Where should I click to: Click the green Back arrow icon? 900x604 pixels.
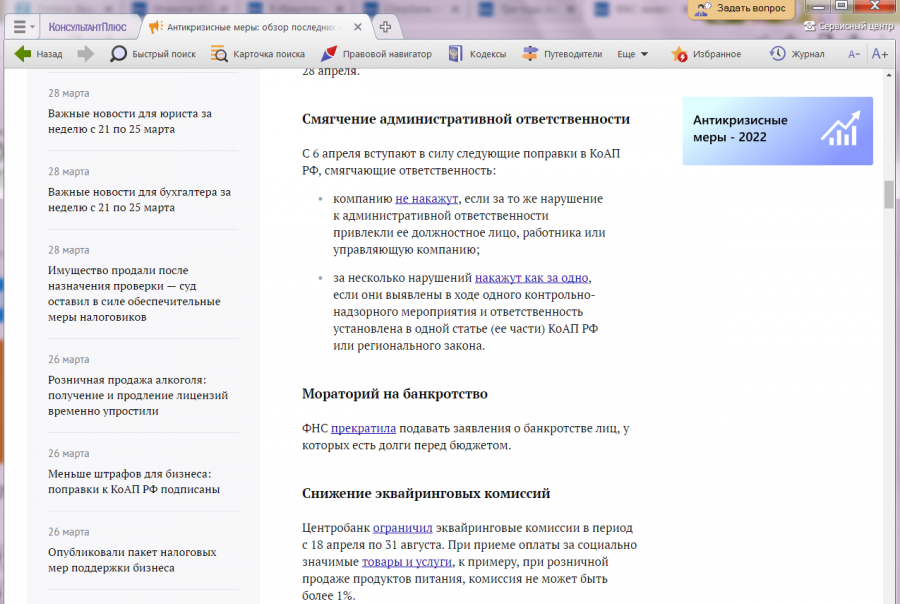[22, 54]
